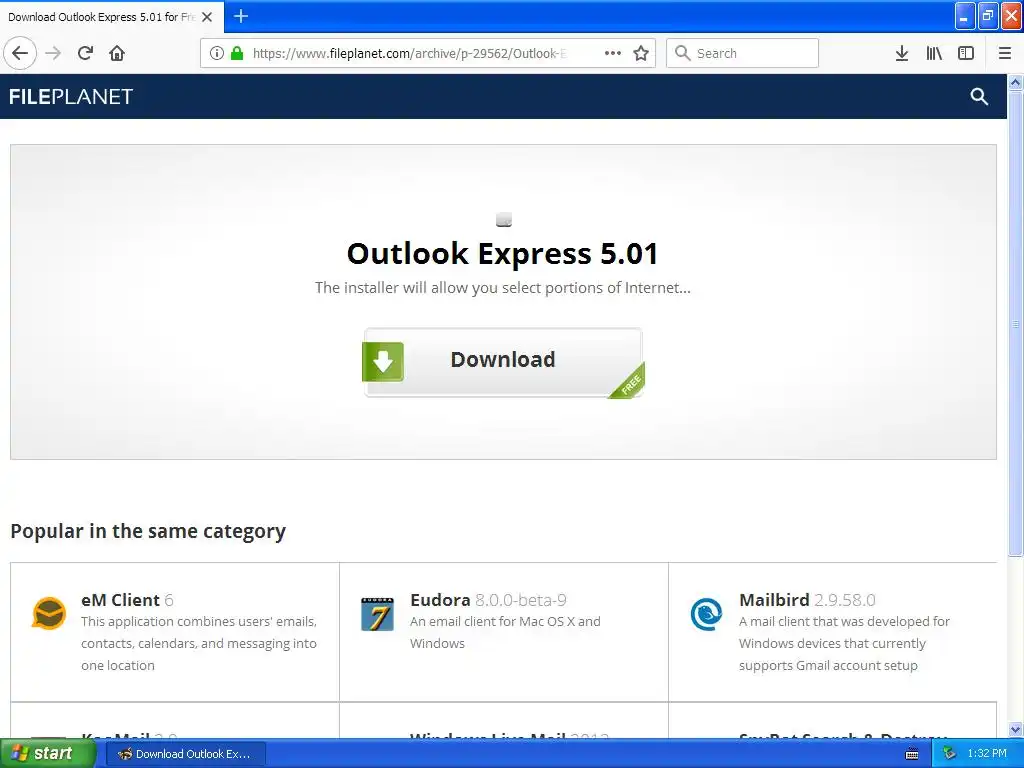This screenshot has height=768, width=1024.
Task: Click the 1:32 PM taskbar clock
Action: pos(987,754)
